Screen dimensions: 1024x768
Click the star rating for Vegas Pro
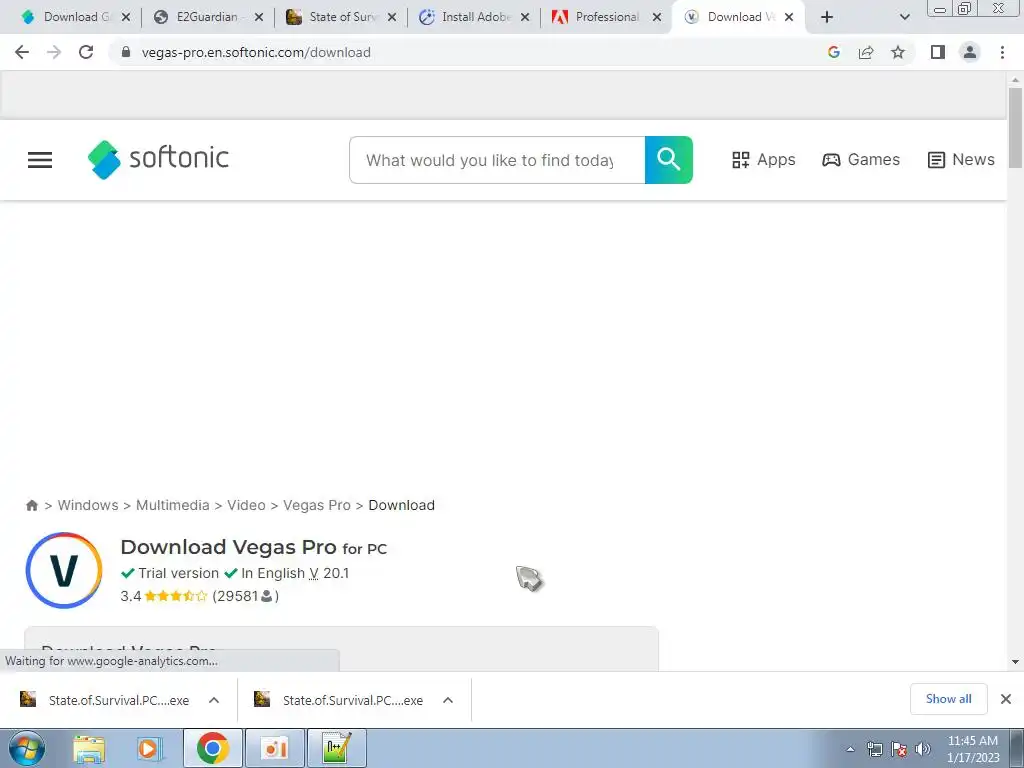(x=176, y=596)
